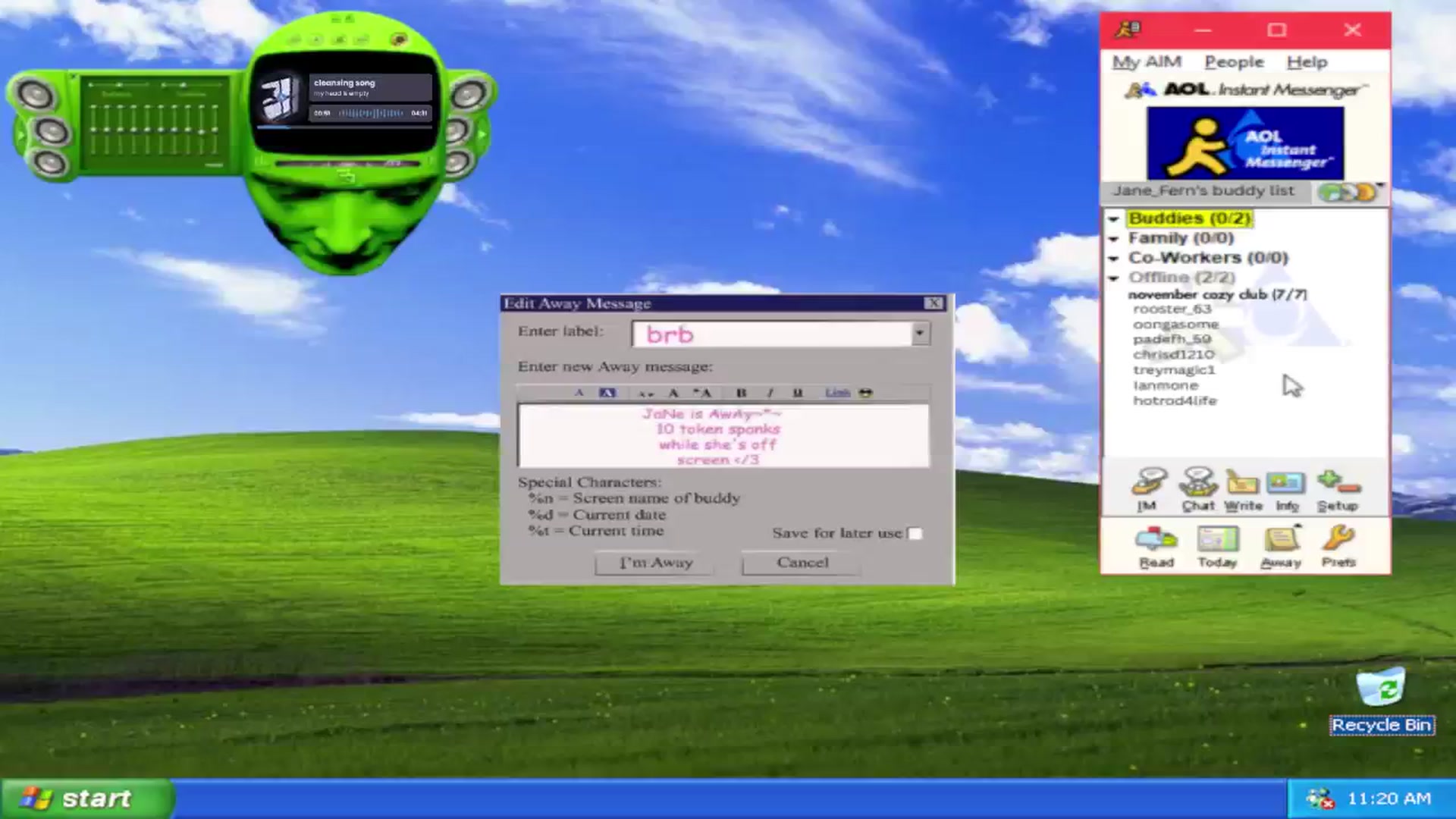The width and height of the screenshot is (1456, 819).
Task: Click the smaller font size icon
Action: (645, 393)
